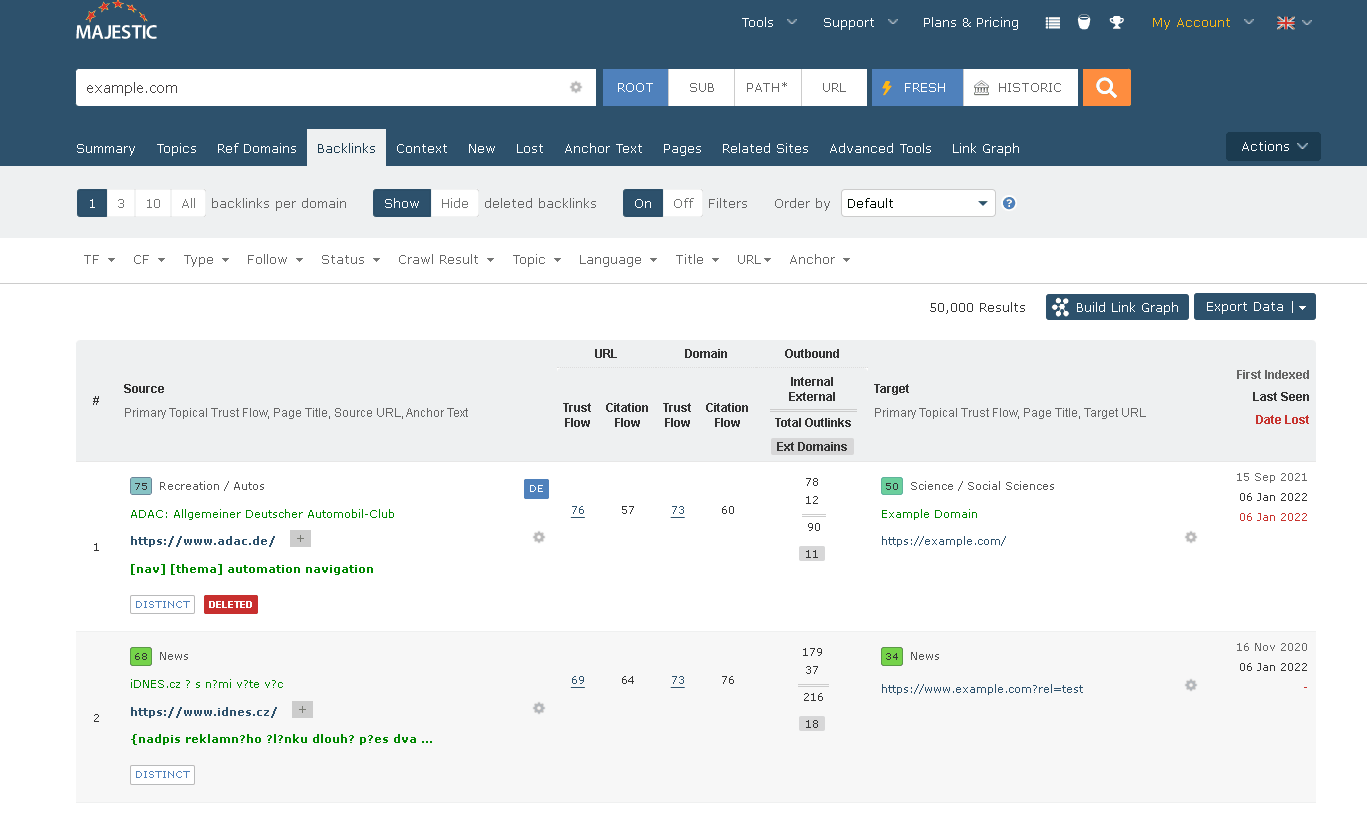The height and width of the screenshot is (814, 1367).
Task: Expand plus icon next to idnes.cz URL
Action: (303, 709)
